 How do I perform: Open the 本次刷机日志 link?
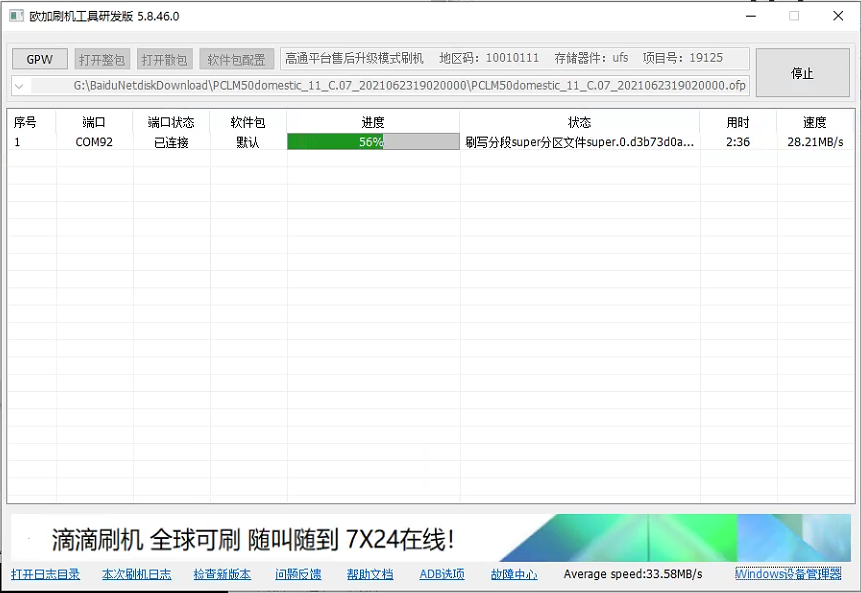click(x=136, y=574)
